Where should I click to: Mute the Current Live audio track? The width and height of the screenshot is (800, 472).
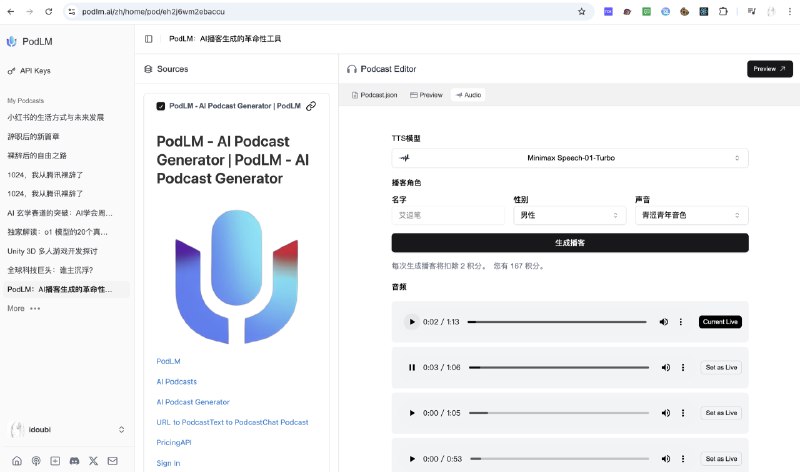(x=664, y=322)
